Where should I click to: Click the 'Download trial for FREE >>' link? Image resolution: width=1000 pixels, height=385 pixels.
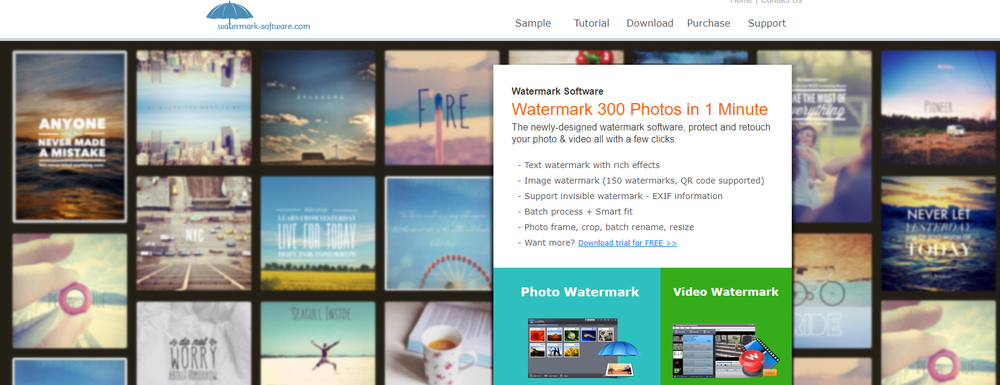click(627, 243)
